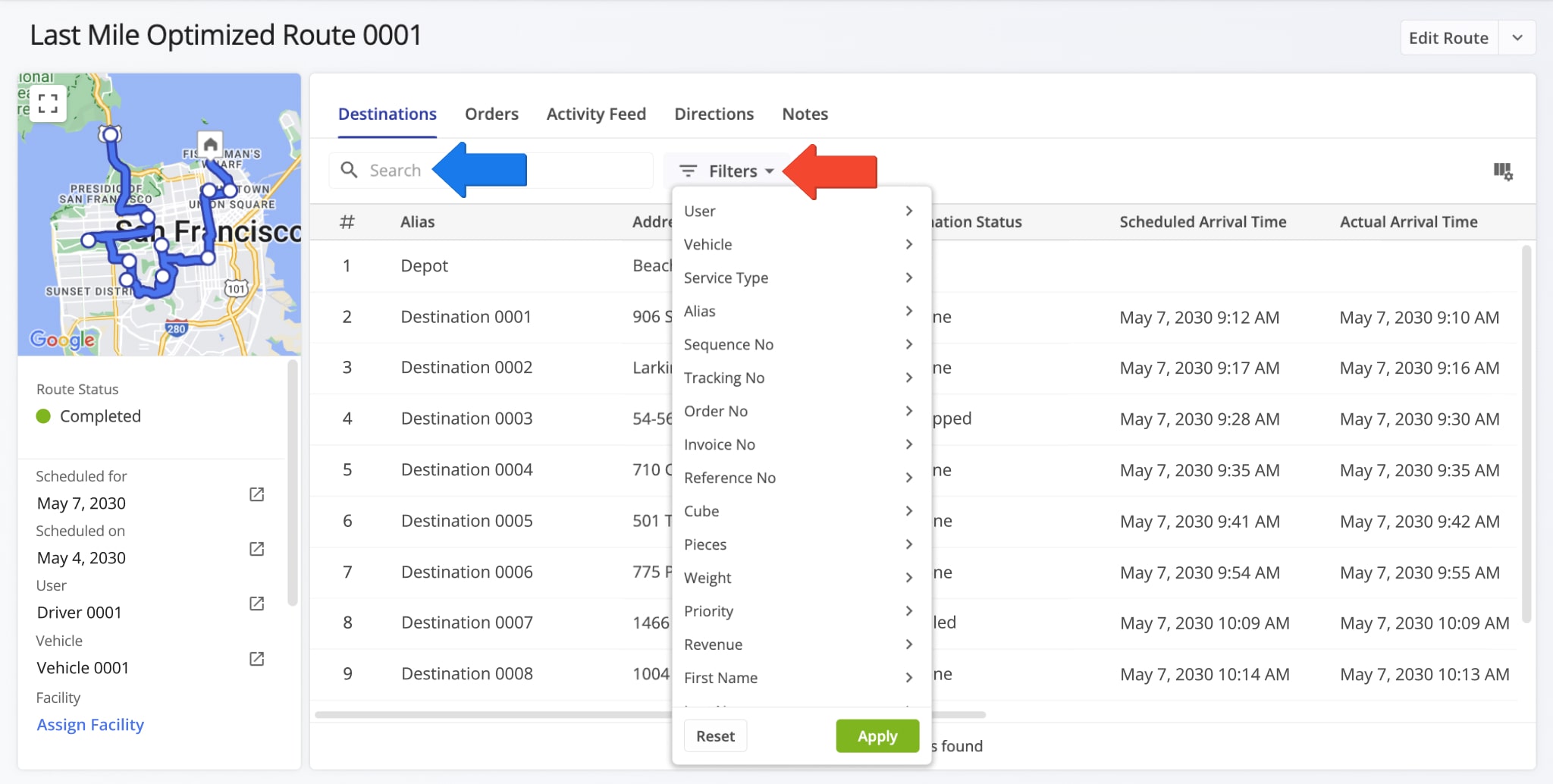Select the depot home marker on the map
Image resolution: width=1553 pixels, height=784 pixels.
[210, 143]
